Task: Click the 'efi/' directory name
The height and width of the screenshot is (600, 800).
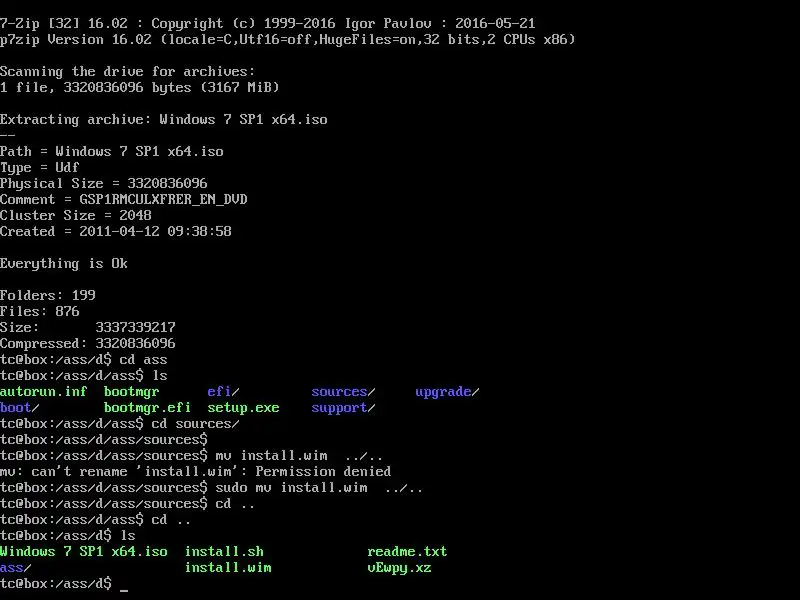Action: point(223,392)
